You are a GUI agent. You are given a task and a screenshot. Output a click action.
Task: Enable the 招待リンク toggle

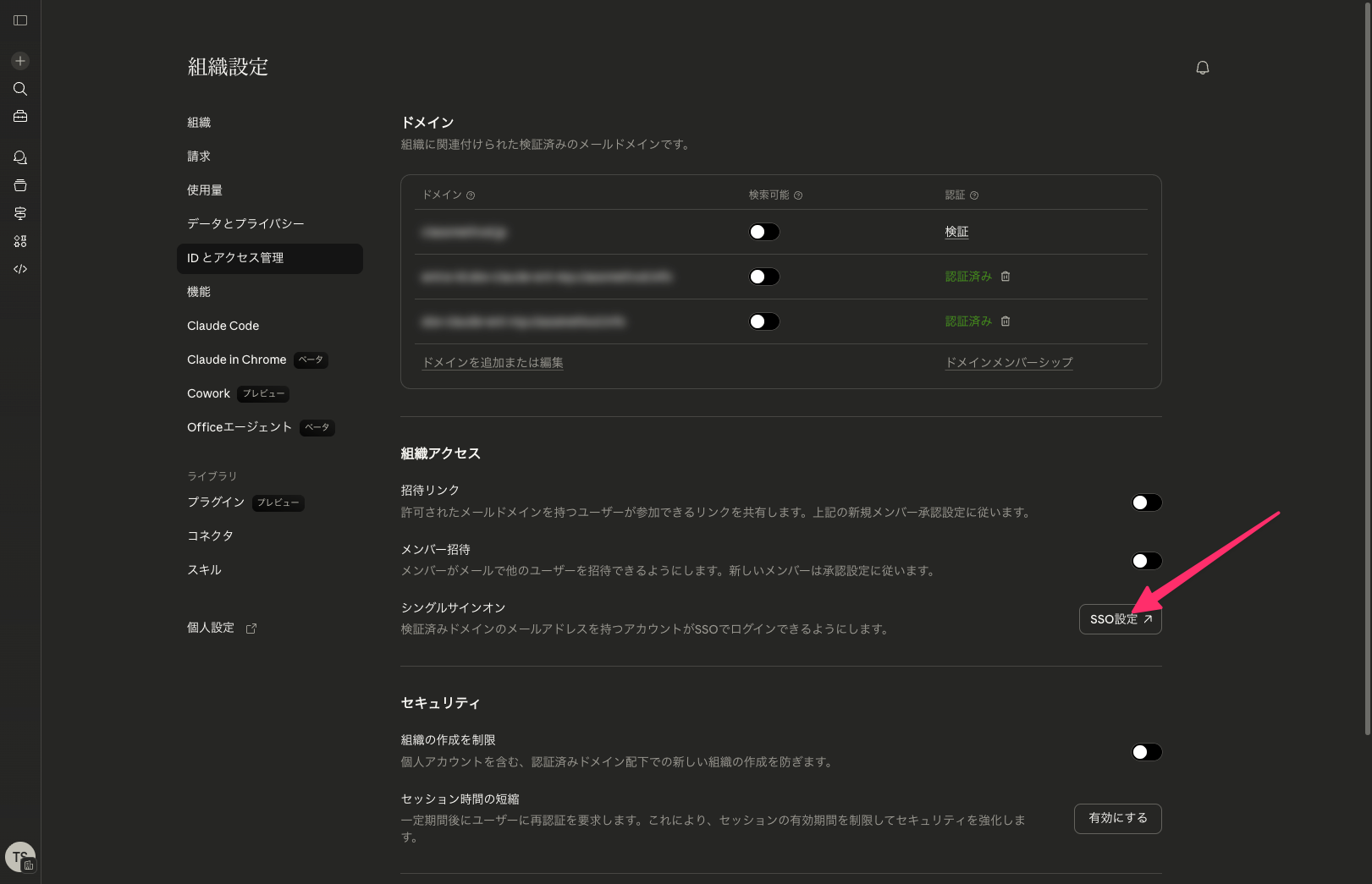pyautogui.click(x=1146, y=502)
